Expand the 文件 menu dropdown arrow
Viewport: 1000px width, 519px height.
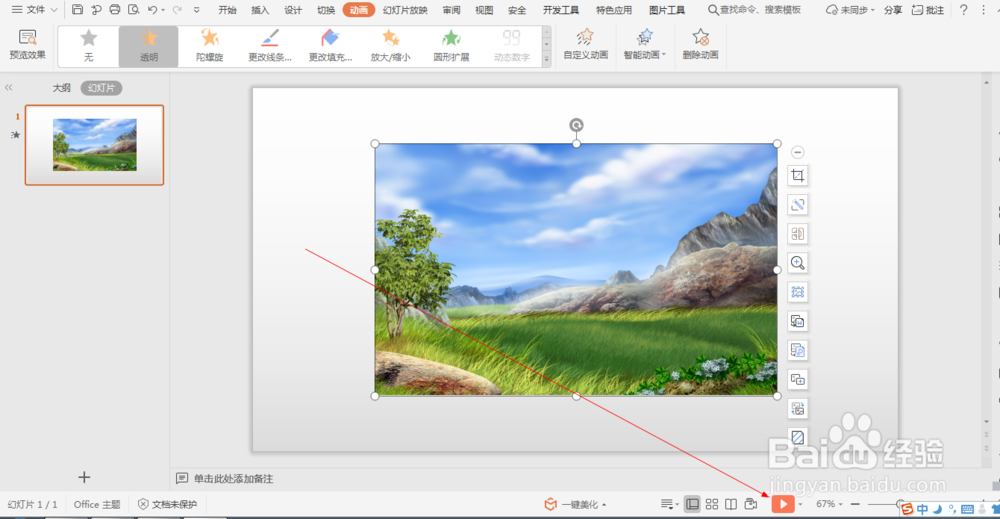pos(54,10)
